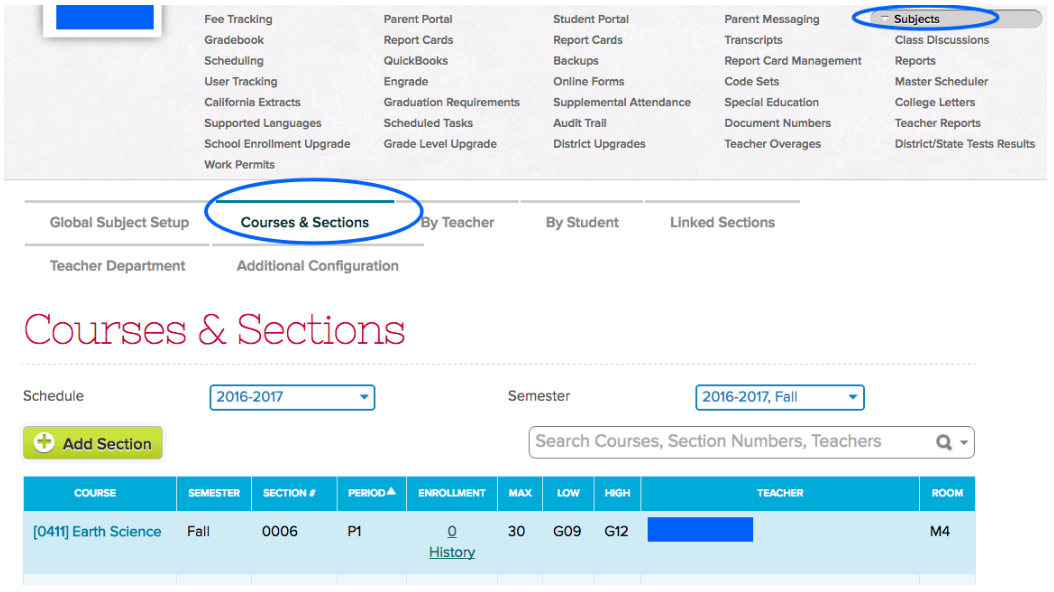Click the search magnifier icon
The image size is (1054, 592).
pos(944,442)
